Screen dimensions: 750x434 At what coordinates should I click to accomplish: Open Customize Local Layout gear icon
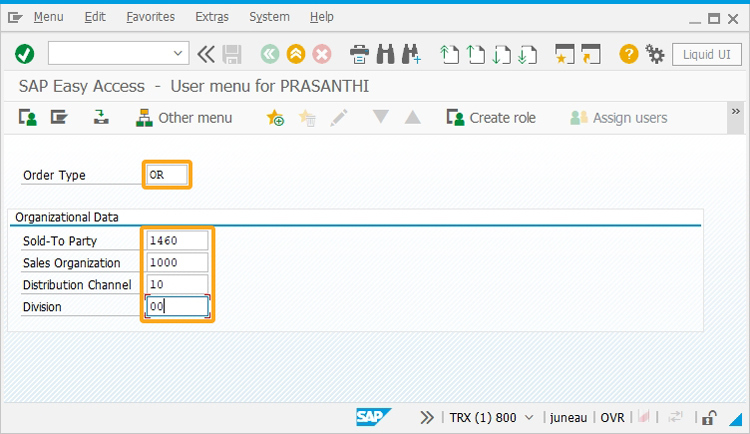click(655, 54)
